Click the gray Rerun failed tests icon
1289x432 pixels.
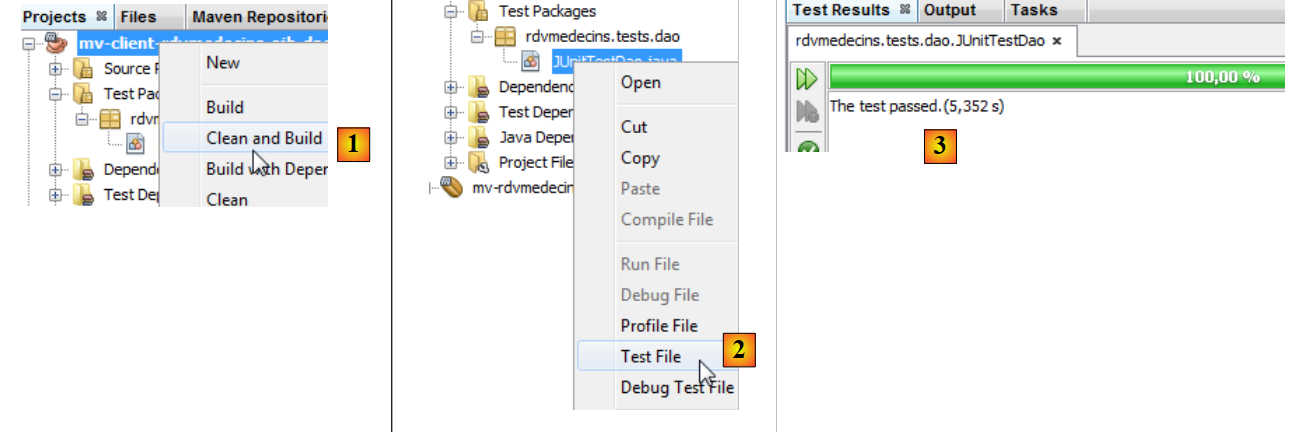pos(807,111)
